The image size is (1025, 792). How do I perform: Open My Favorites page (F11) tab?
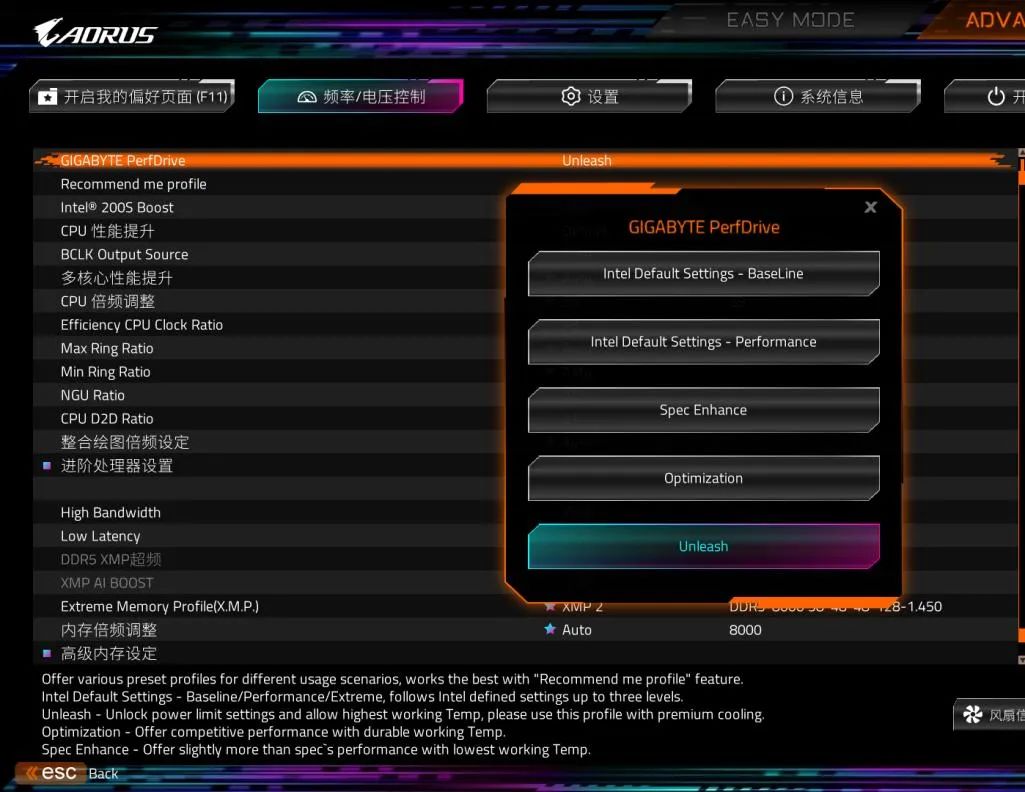click(132, 97)
